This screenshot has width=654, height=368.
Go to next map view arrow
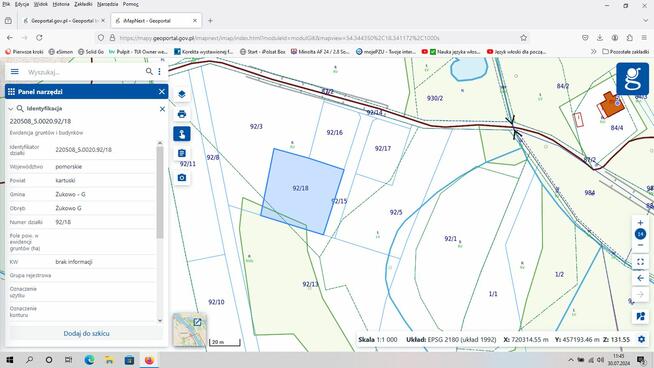click(640, 295)
